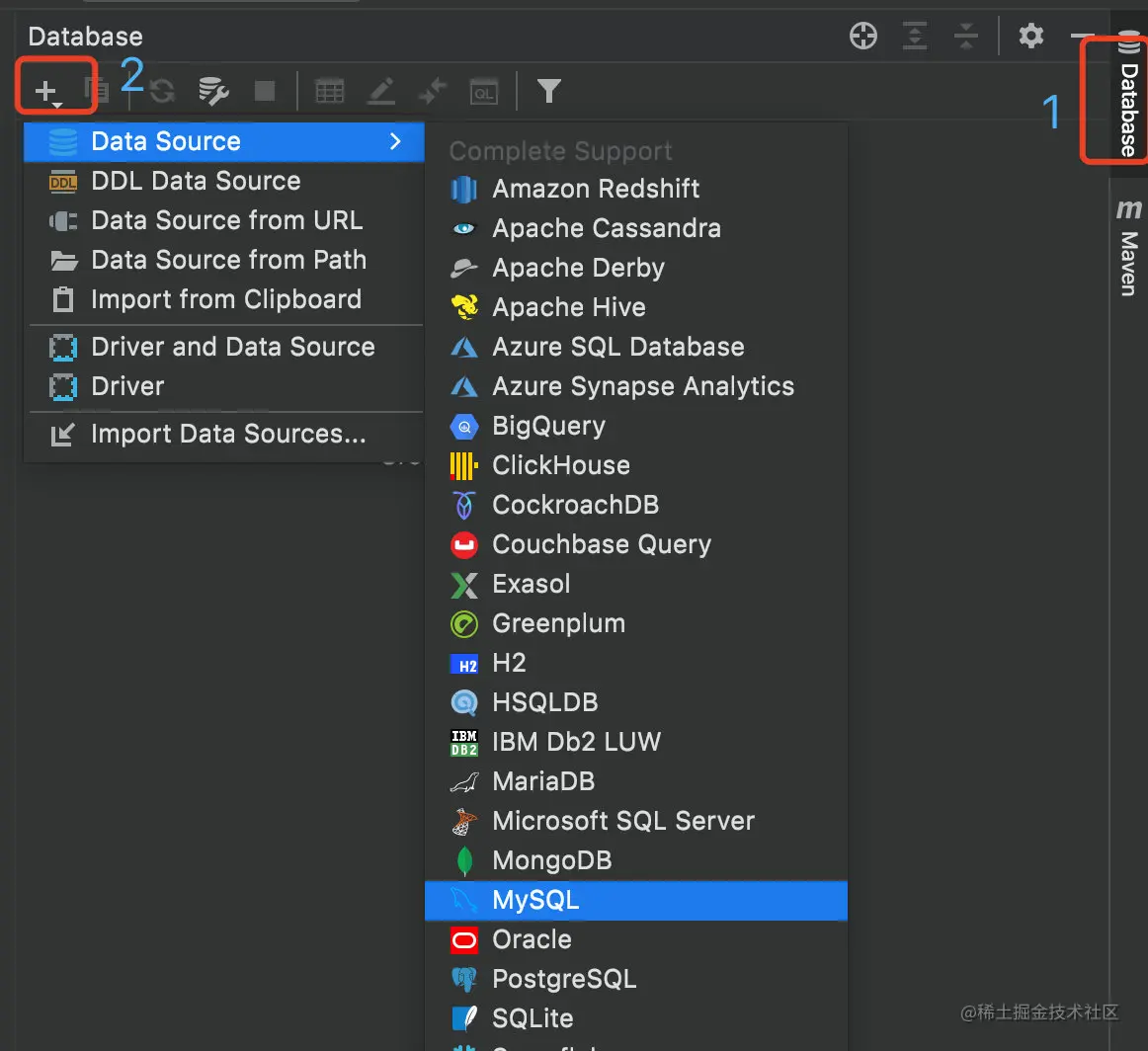Click the crosshair Select Opened File icon

863,36
